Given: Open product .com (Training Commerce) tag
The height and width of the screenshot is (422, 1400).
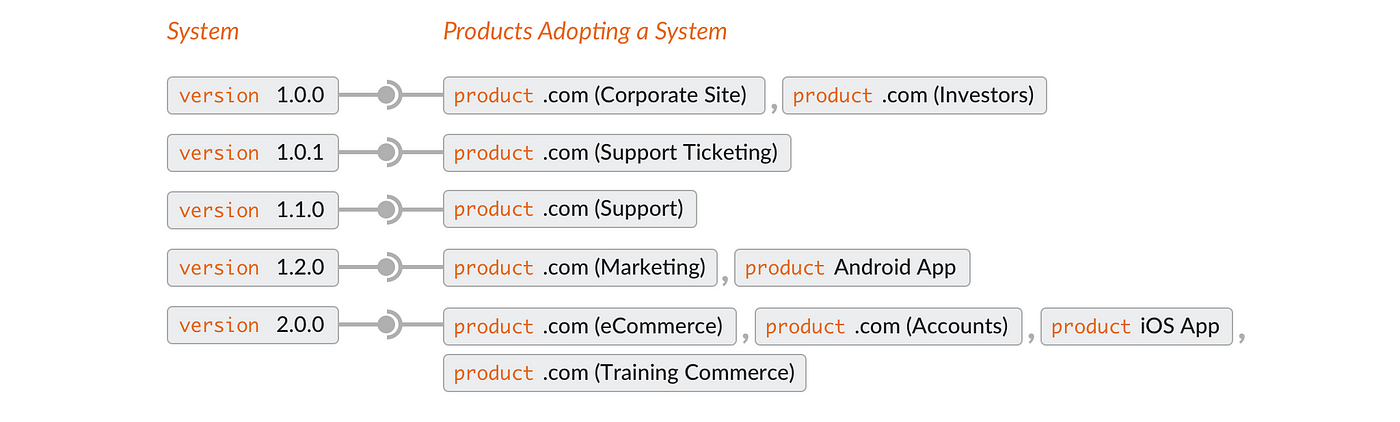Looking at the screenshot, I should pos(624,373).
